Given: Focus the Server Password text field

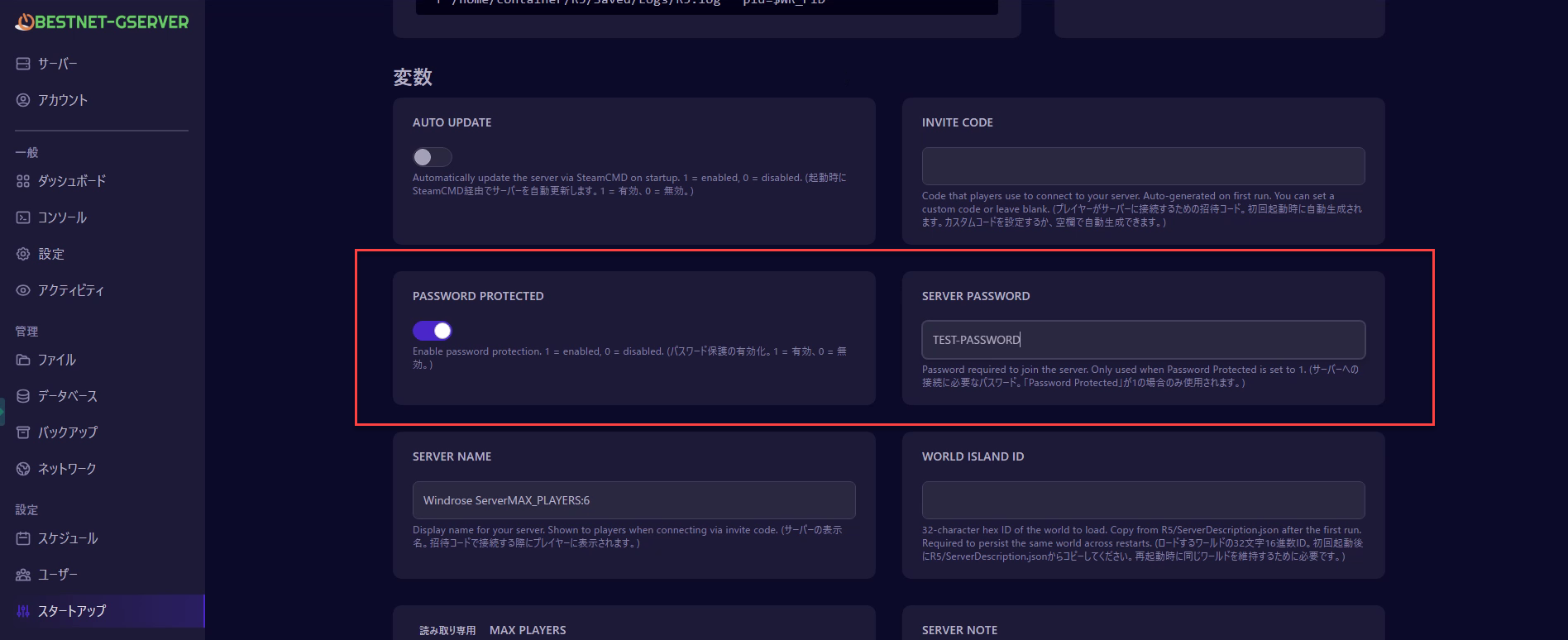Looking at the screenshot, I should click(1143, 340).
